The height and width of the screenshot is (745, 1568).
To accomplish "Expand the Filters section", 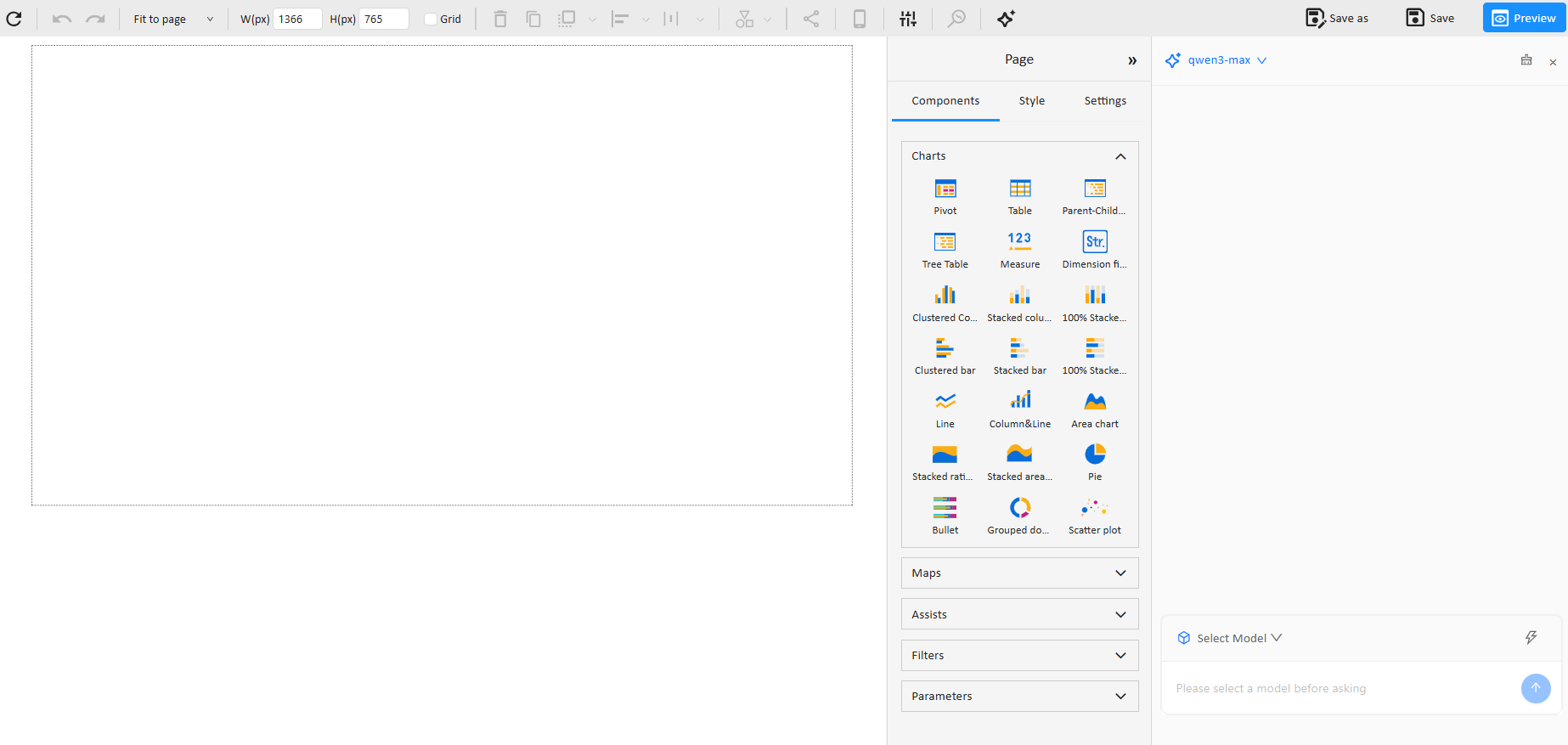I will [1019, 656].
